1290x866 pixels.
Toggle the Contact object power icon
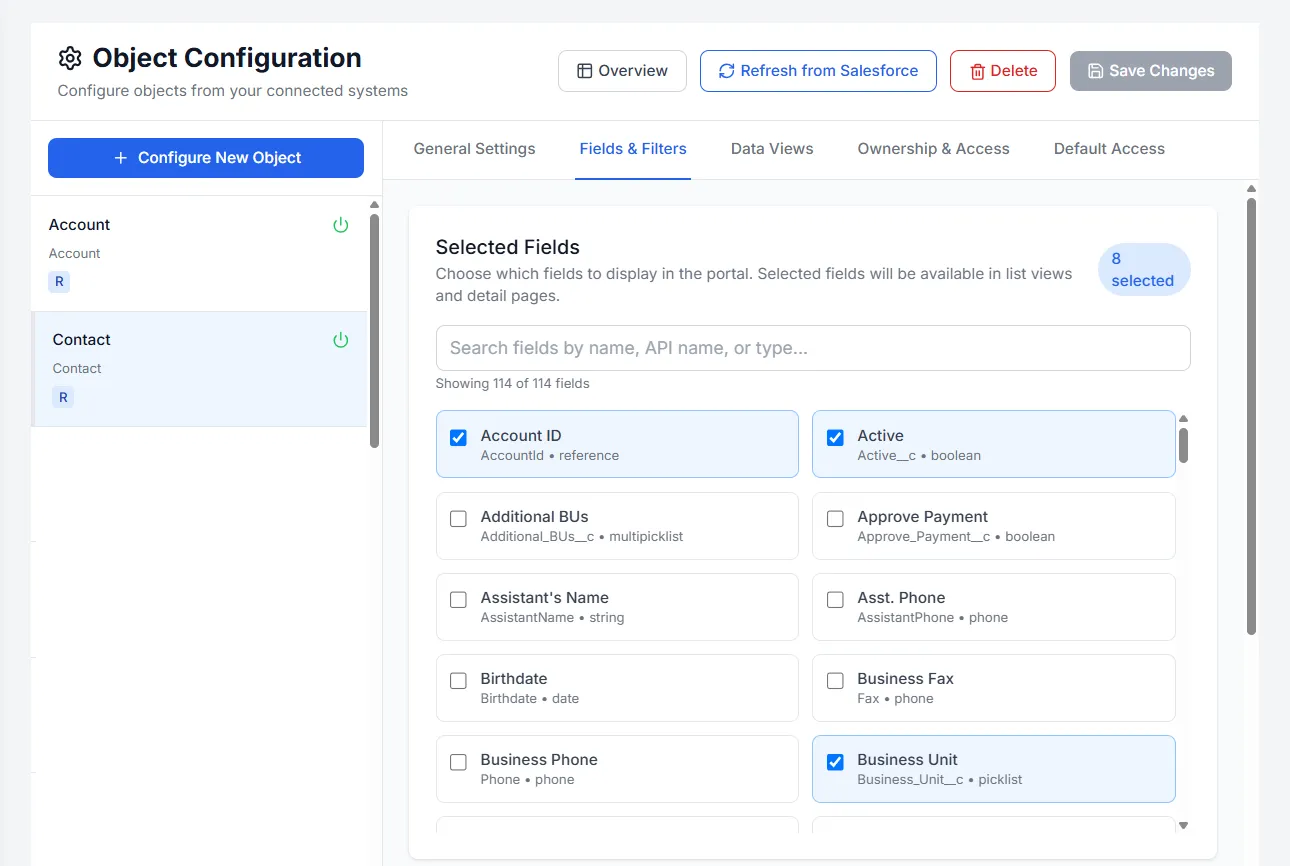tap(341, 340)
